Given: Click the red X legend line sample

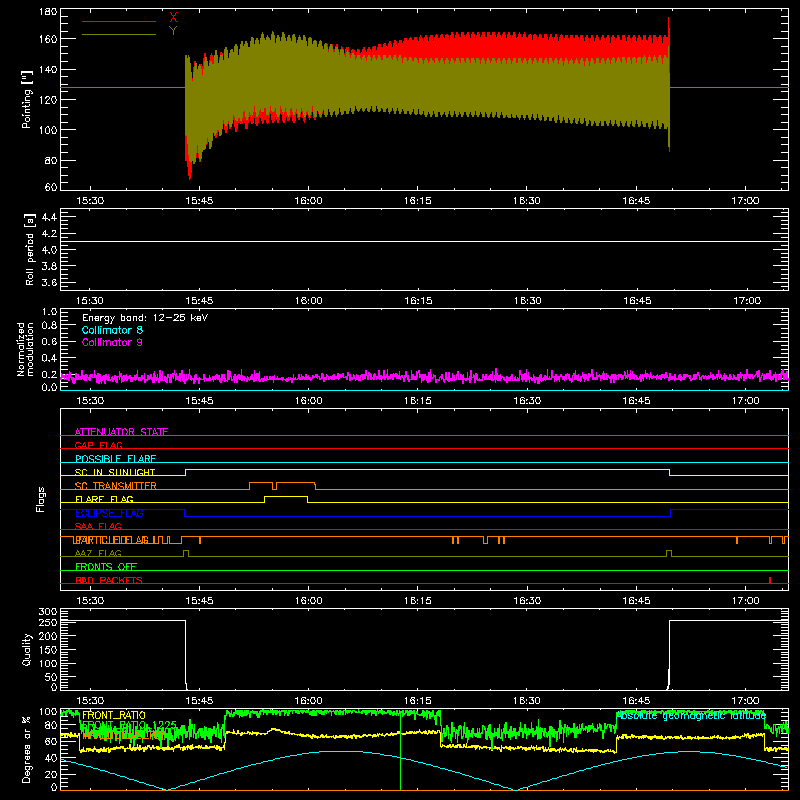Looking at the screenshot, I should coord(119,21).
